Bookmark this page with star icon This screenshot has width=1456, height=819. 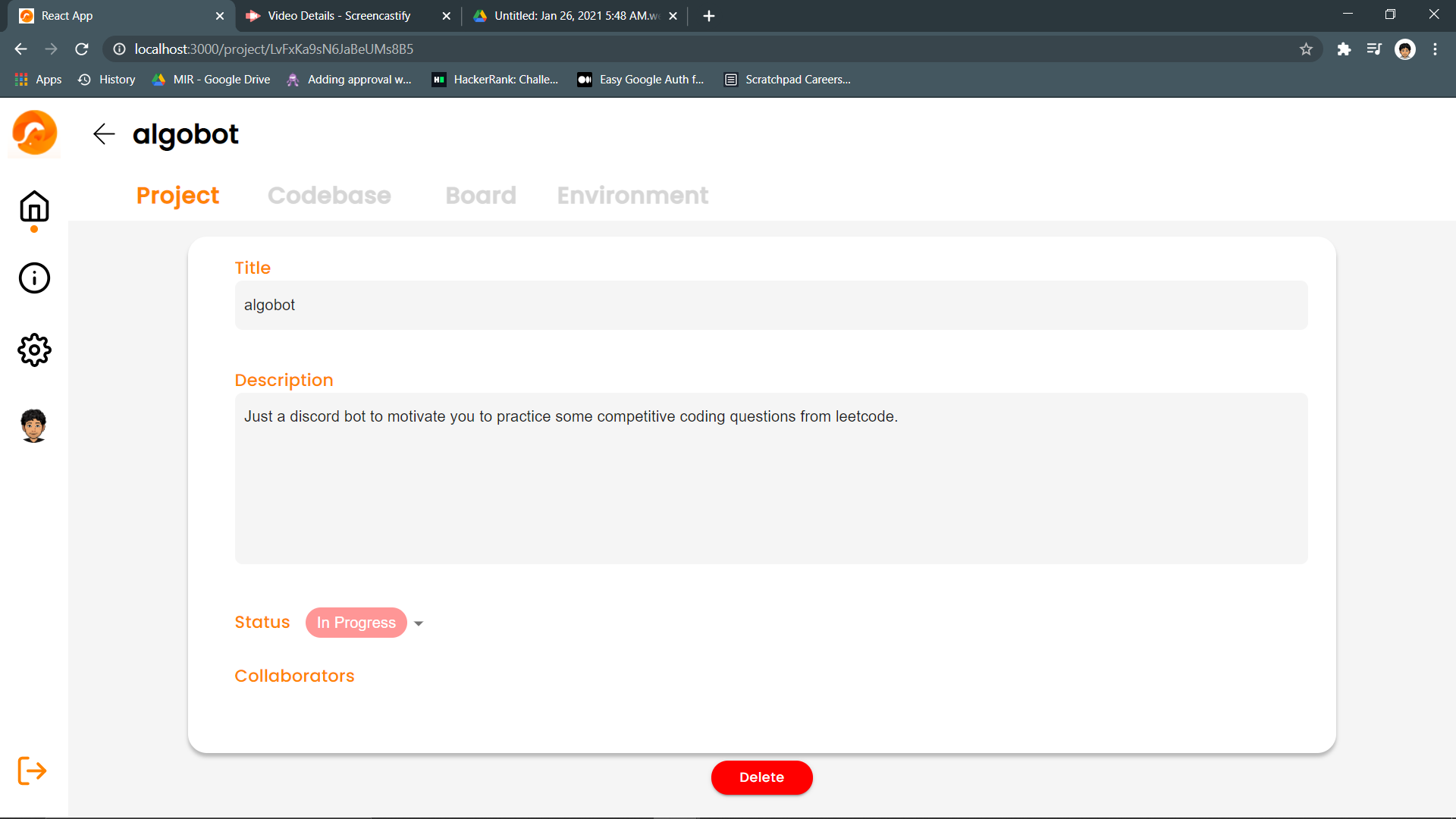click(x=1306, y=49)
